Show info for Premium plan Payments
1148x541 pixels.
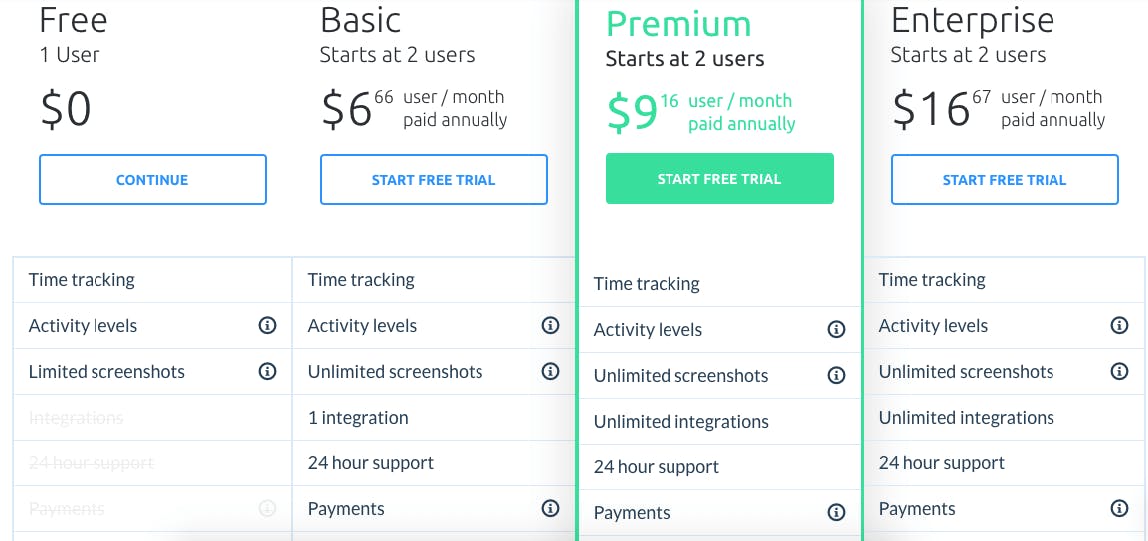point(836,512)
